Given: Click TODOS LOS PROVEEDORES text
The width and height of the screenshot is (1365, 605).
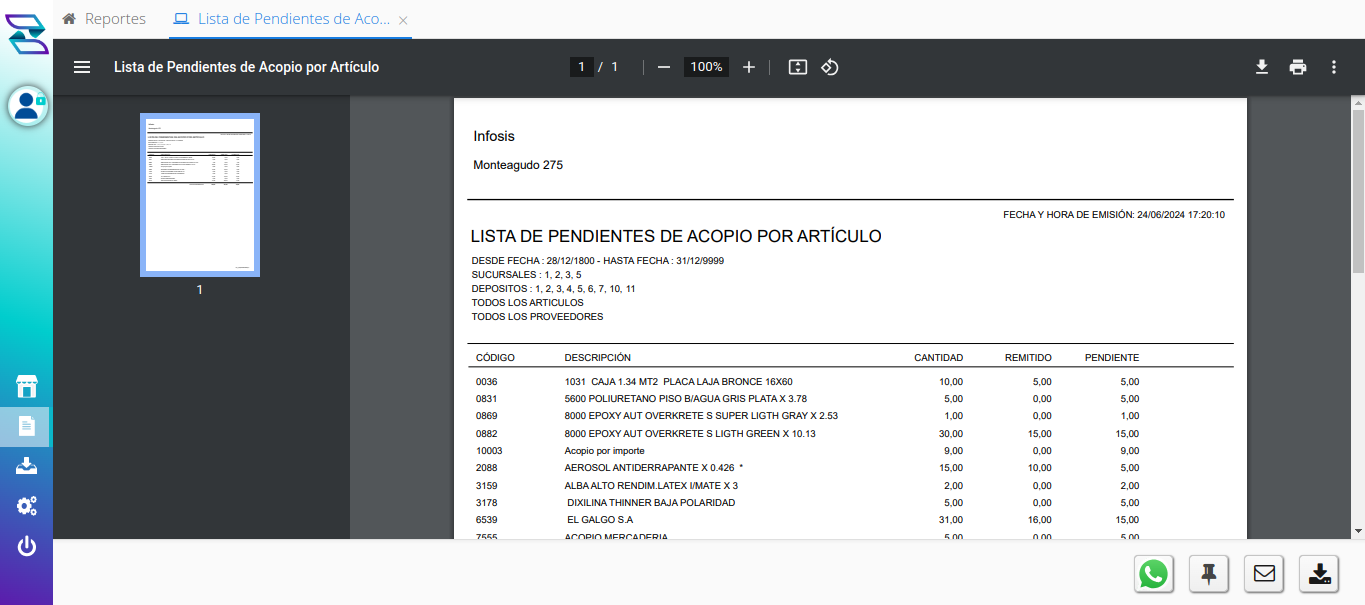Looking at the screenshot, I should [x=537, y=317].
